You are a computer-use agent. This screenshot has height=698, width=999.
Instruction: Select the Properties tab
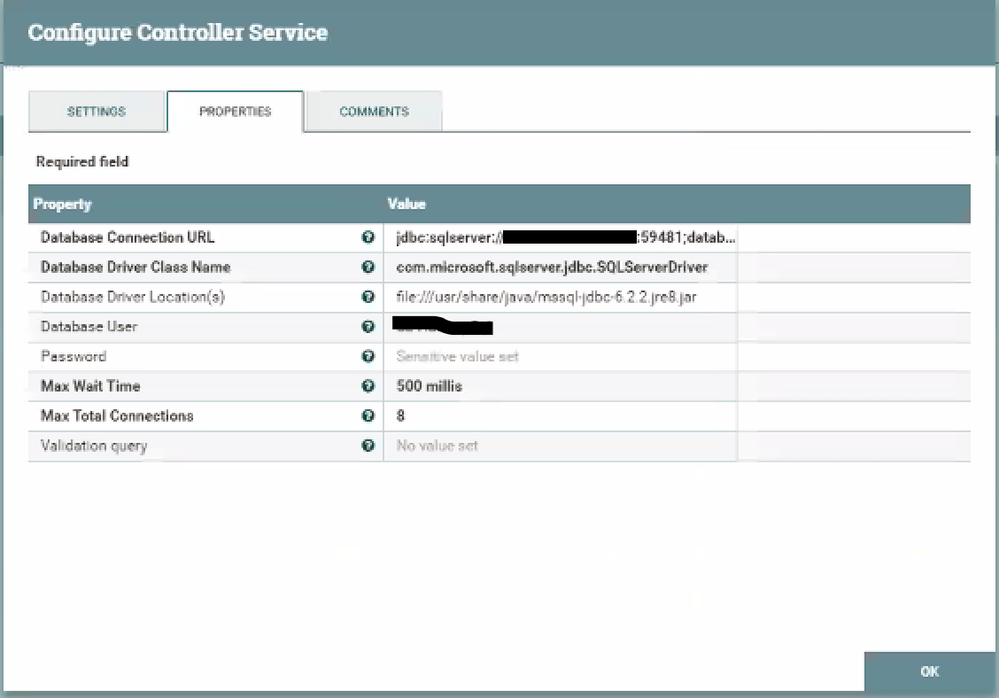click(x=235, y=112)
